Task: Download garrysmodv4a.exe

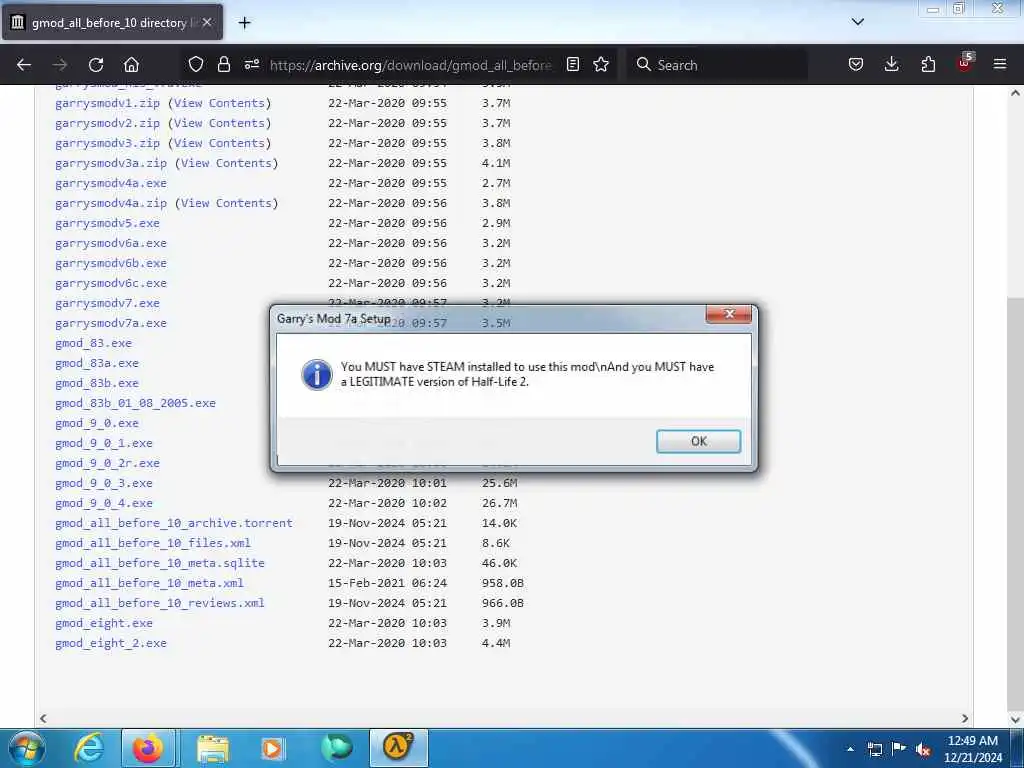Action: 111,184
